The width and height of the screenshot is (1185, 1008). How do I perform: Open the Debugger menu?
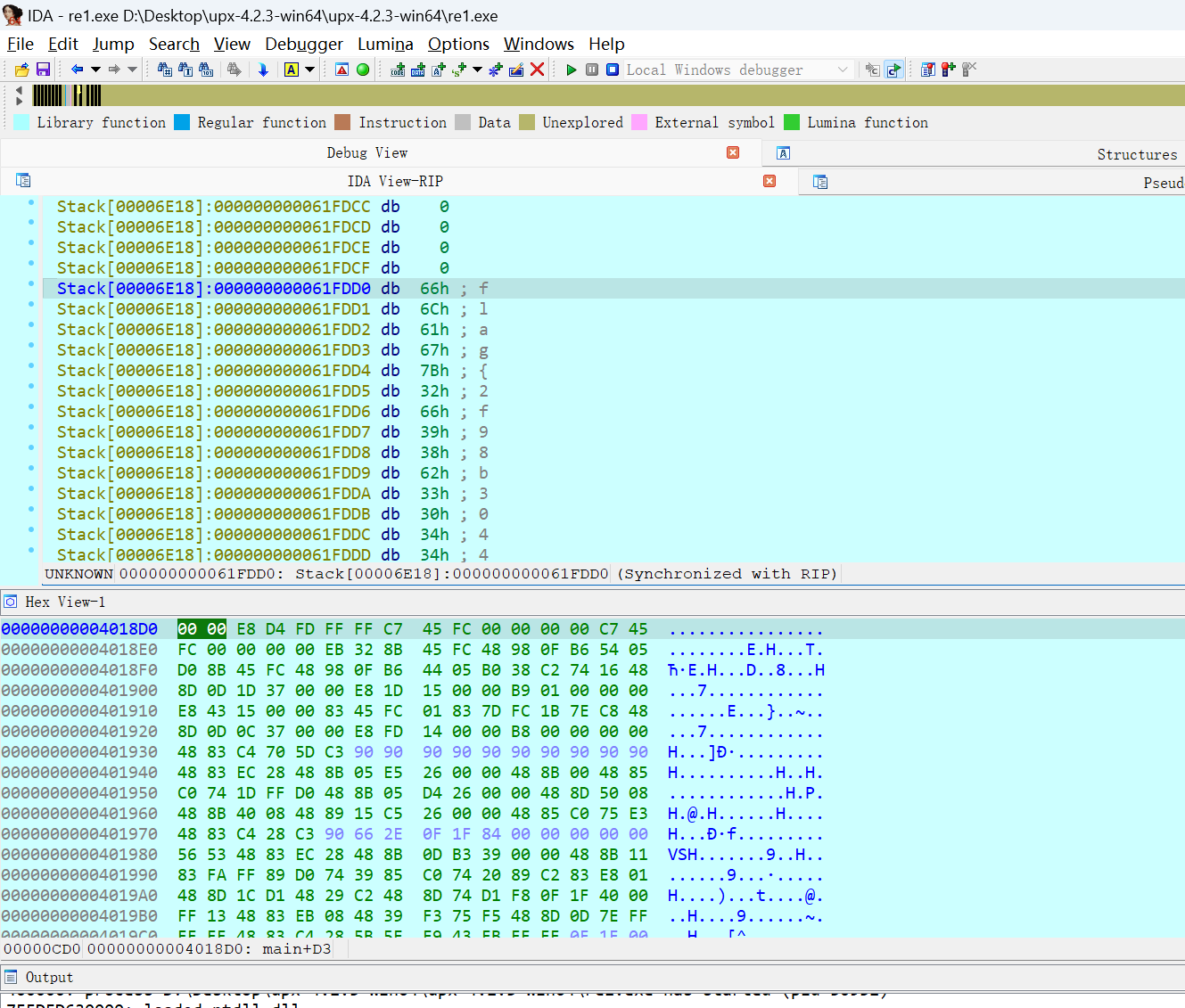(x=304, y=44)
